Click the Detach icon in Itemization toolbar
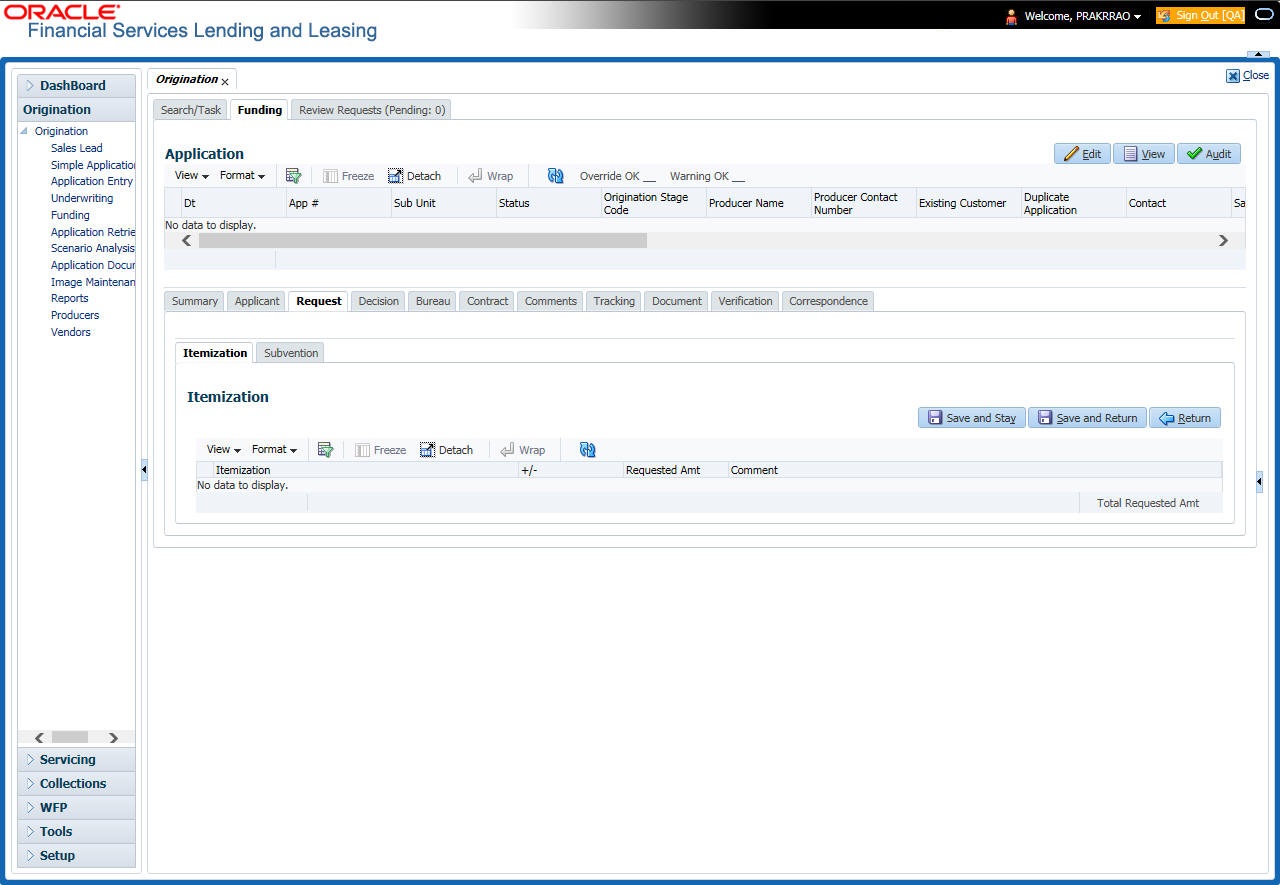The image size is (1280, 885). (427, 450)
